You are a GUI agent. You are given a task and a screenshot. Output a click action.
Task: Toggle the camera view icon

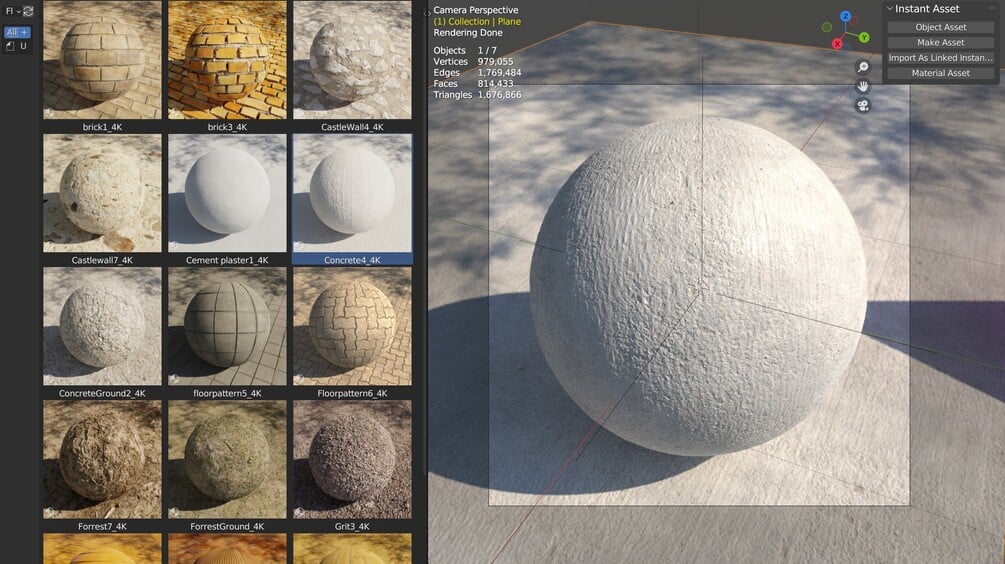[863, 106]
